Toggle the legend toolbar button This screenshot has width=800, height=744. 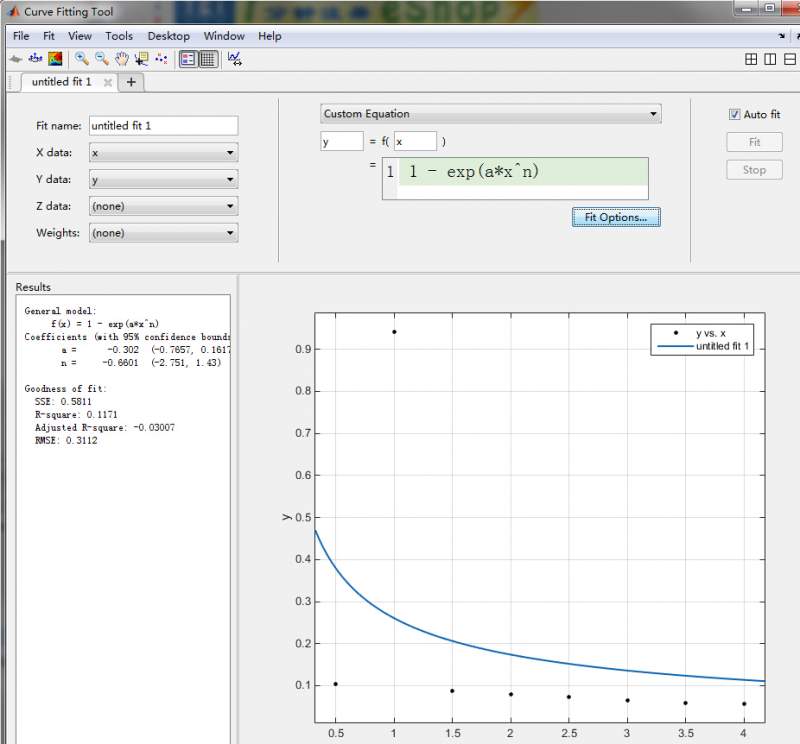point(188,59)
